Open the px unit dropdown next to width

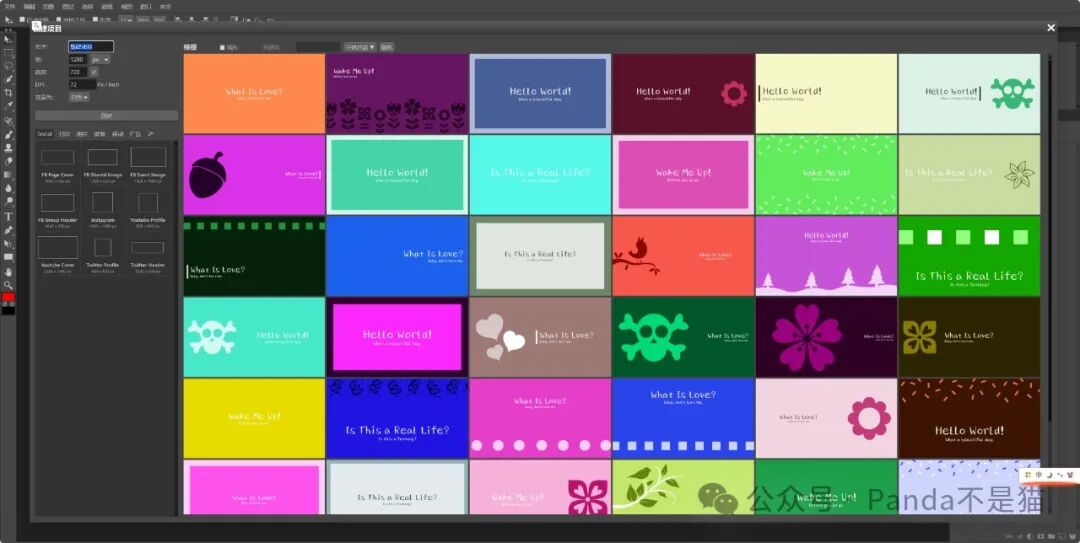[101, 60]
